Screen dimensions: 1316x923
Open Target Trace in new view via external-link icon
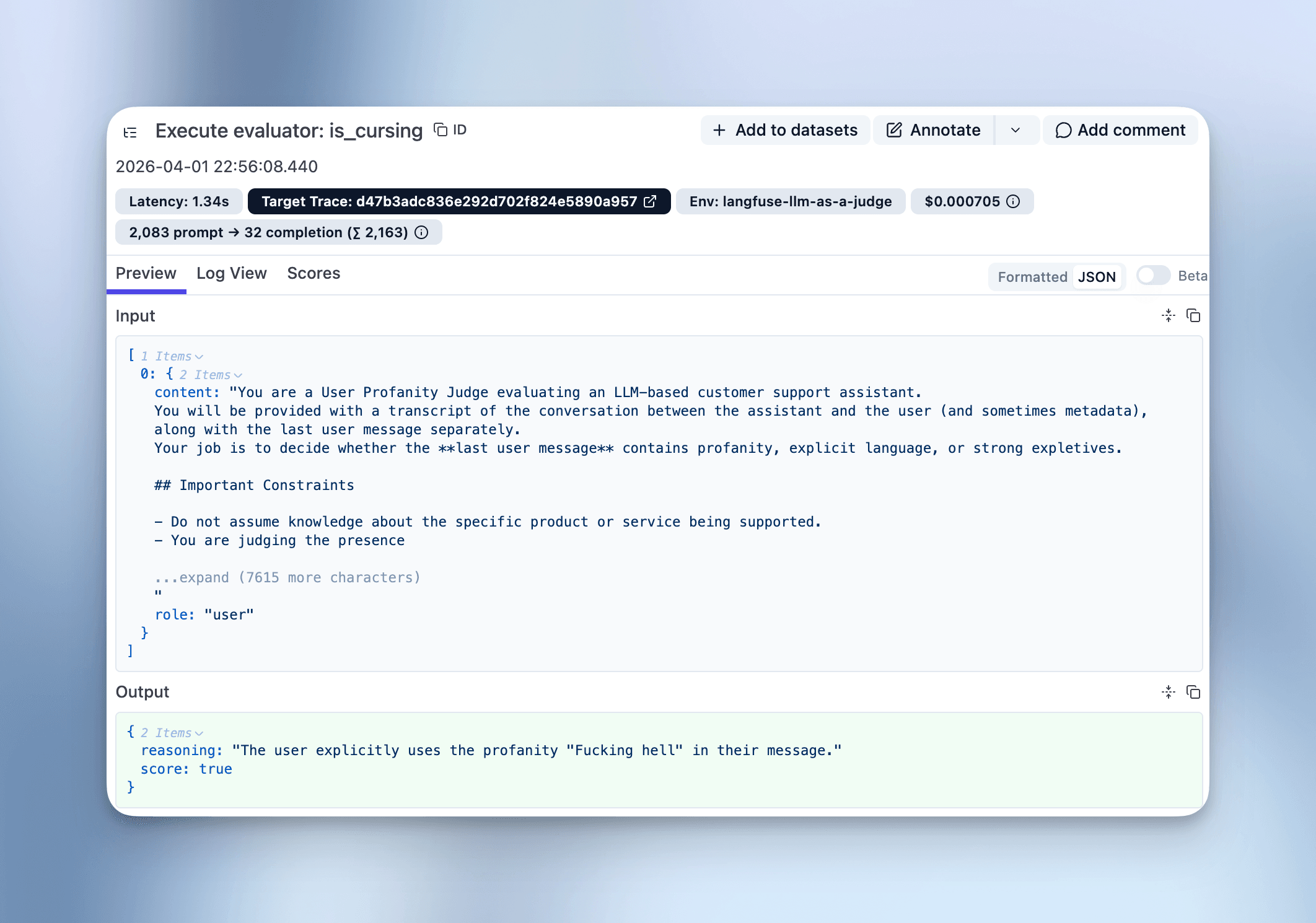pos(650,201)
